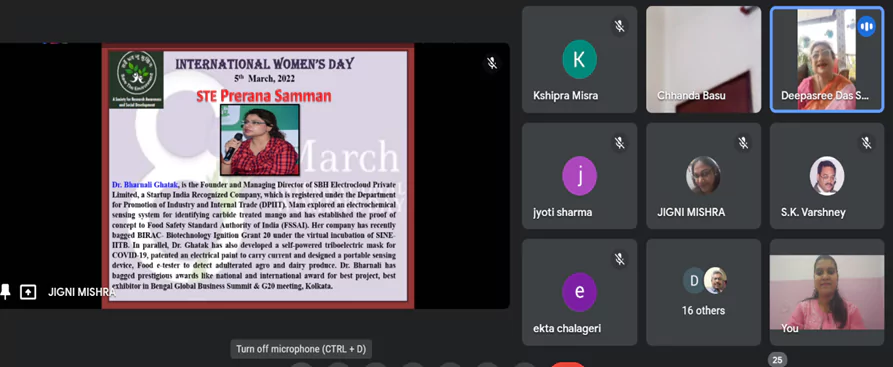The image size is (893, 367).
Task: Click the muted mic icon on ekta chalageri's tile
Action: pyautogui.click(x=620, y=259)
